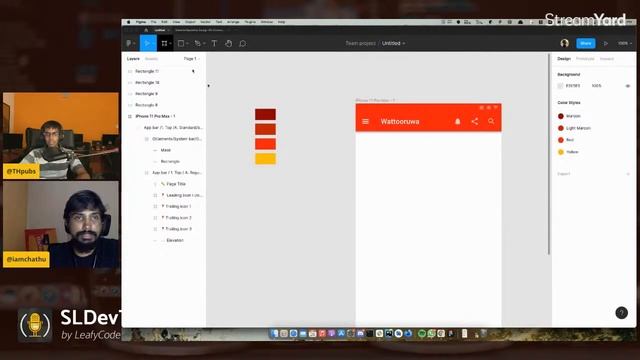The image size is (640, 360).
Task: Select the Hand tool
Action: 229,43
